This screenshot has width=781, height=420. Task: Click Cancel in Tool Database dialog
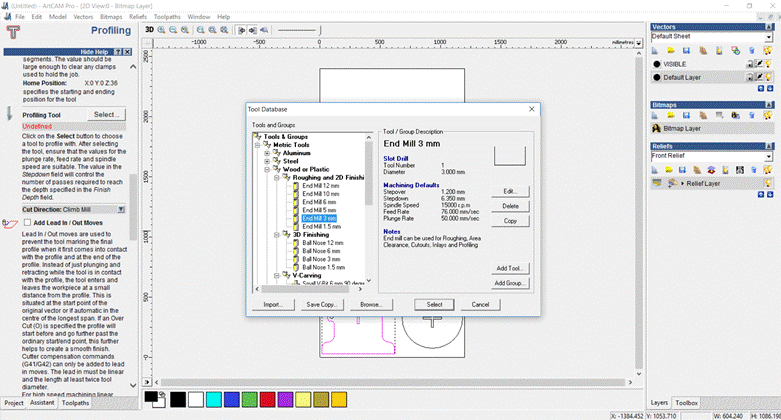point(480,304)
